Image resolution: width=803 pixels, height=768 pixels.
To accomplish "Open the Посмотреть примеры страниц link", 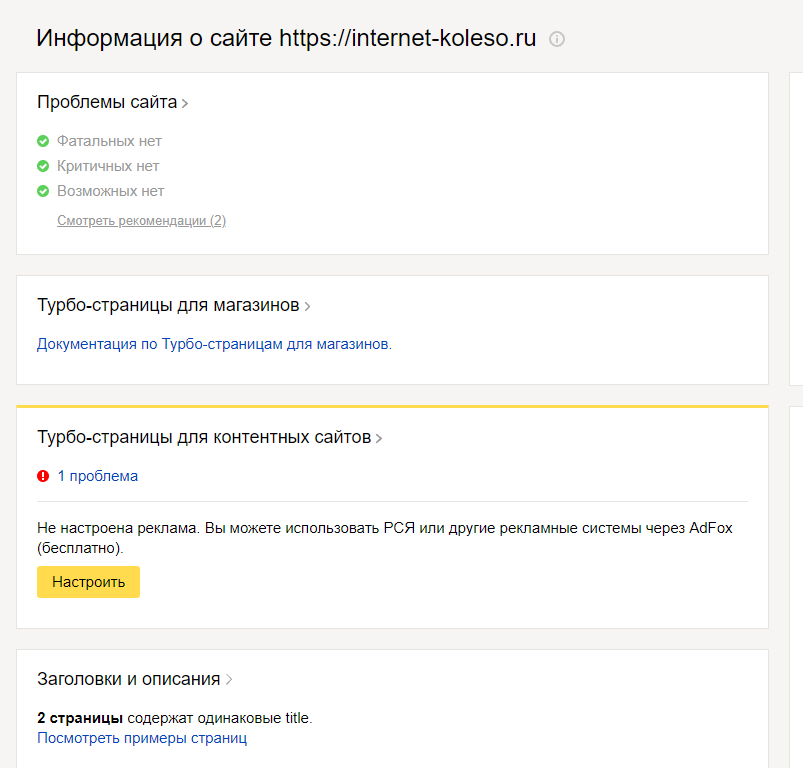I will point(142,738).
